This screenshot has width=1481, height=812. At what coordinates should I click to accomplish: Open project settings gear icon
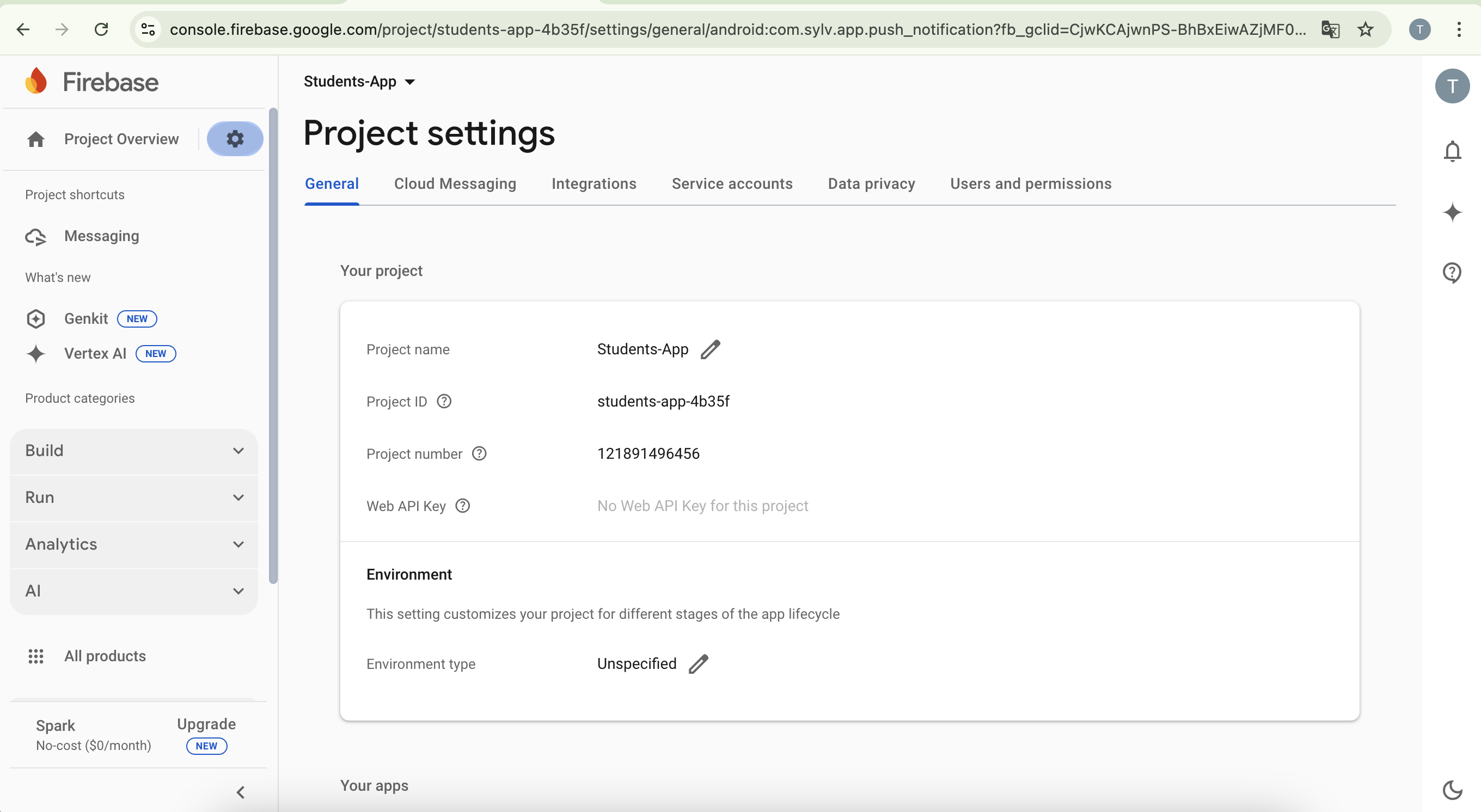[x=235, y=138]
